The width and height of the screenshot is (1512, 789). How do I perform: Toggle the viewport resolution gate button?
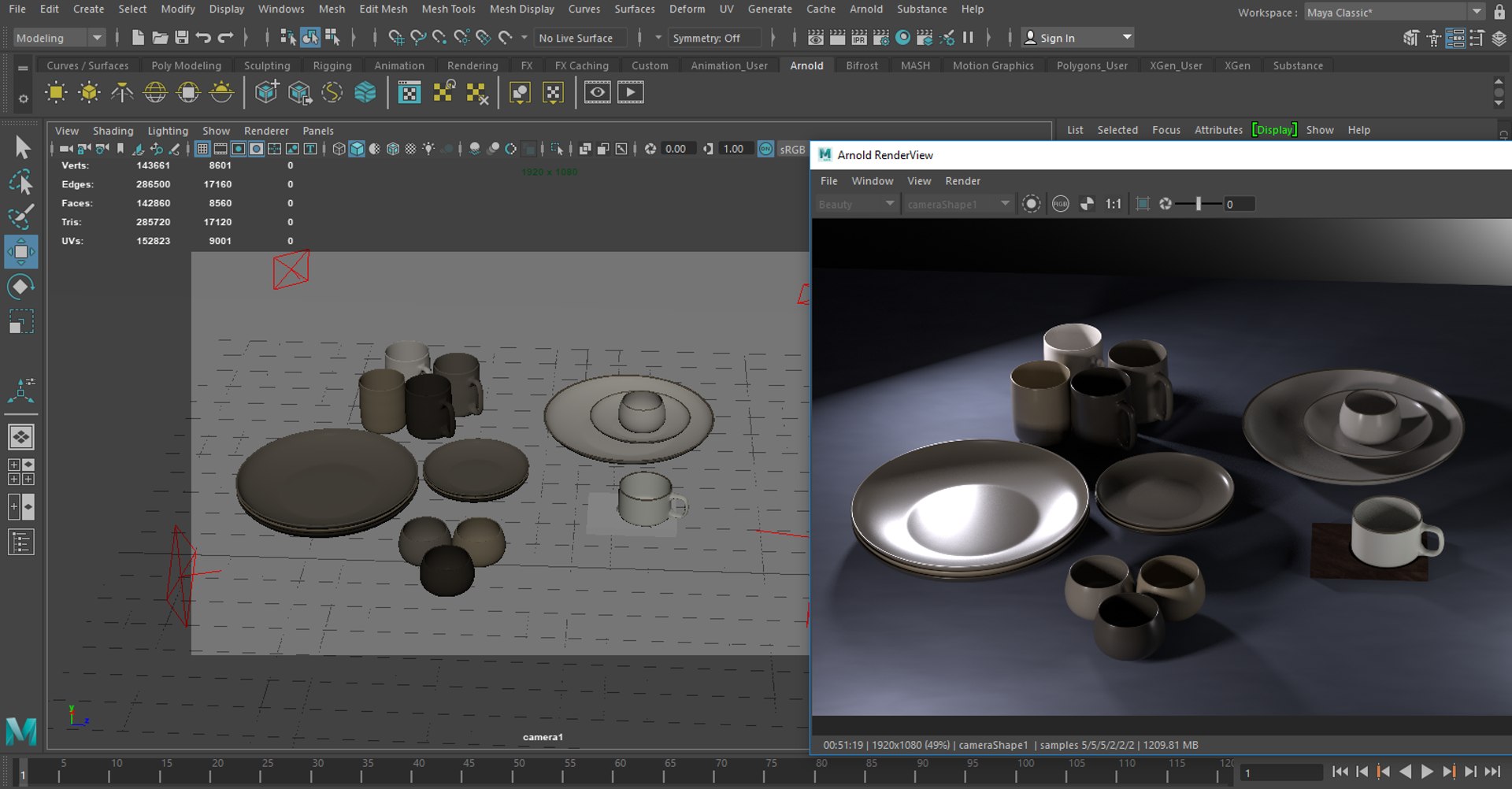pos(239,149)
